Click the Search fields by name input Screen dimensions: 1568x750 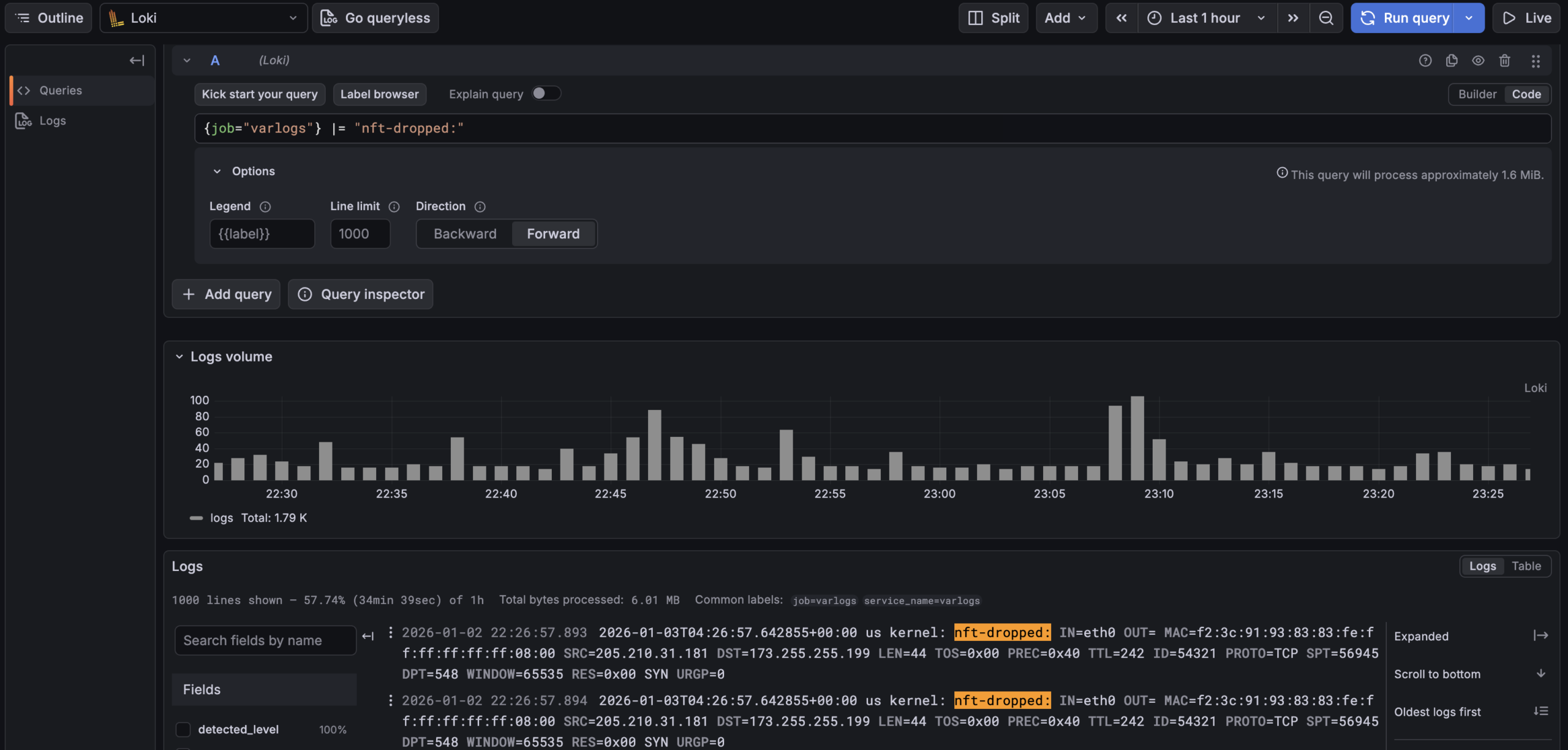[265, 640]
